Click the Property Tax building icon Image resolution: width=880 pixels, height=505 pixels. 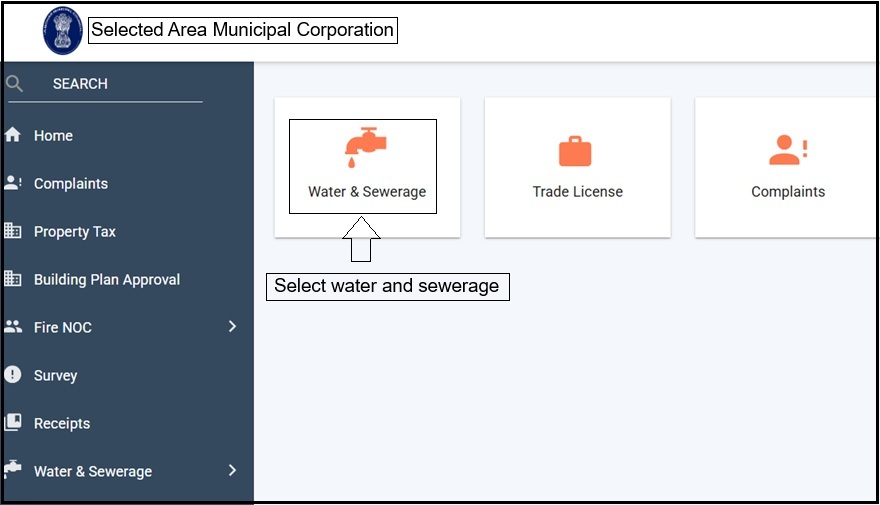[13, 231]
